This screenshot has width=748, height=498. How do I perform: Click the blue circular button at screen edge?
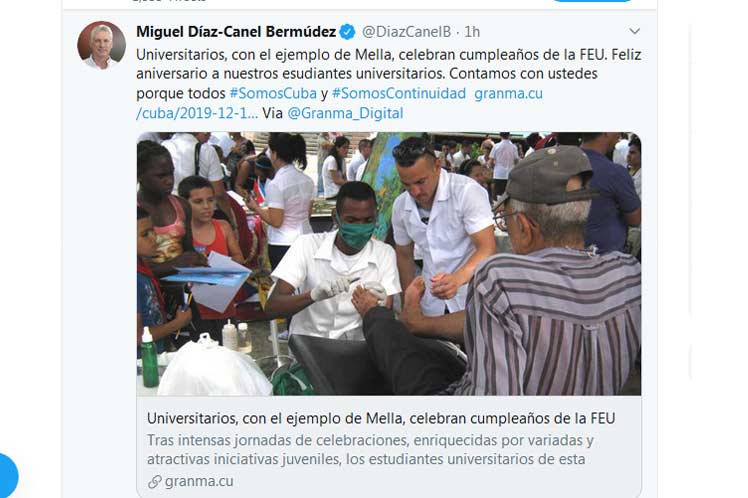coord(7,476)
